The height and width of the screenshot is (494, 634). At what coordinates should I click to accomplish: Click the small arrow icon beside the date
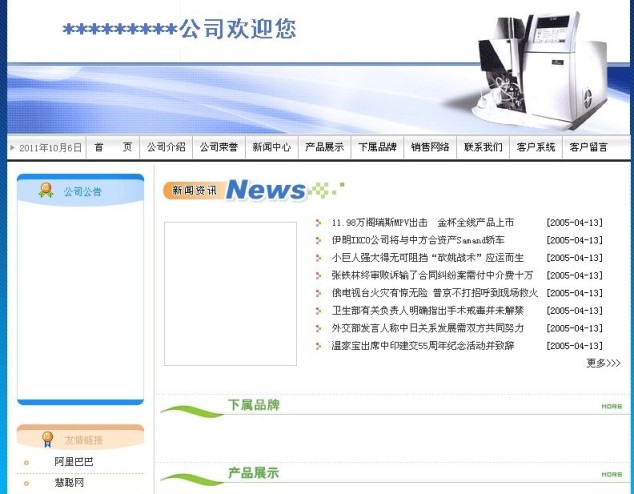pyautogui.click(x=13, y=148)
